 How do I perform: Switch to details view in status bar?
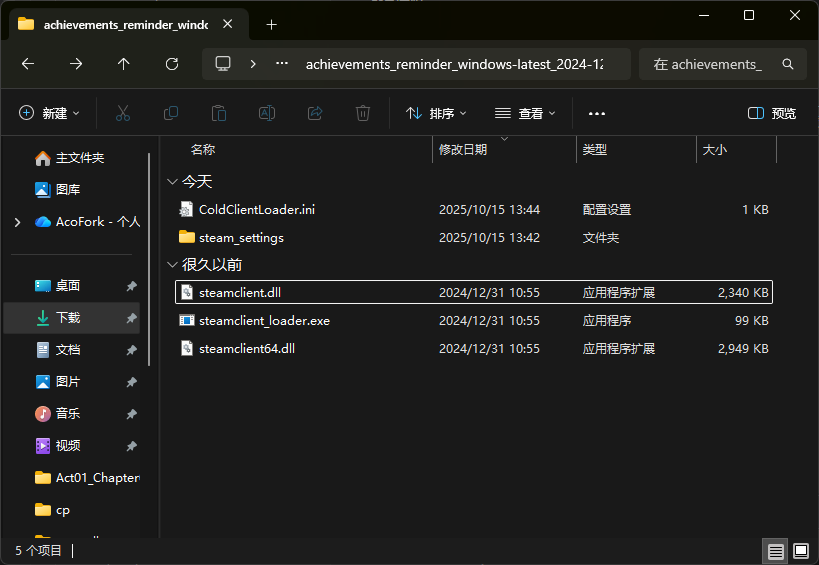[776, 551]
